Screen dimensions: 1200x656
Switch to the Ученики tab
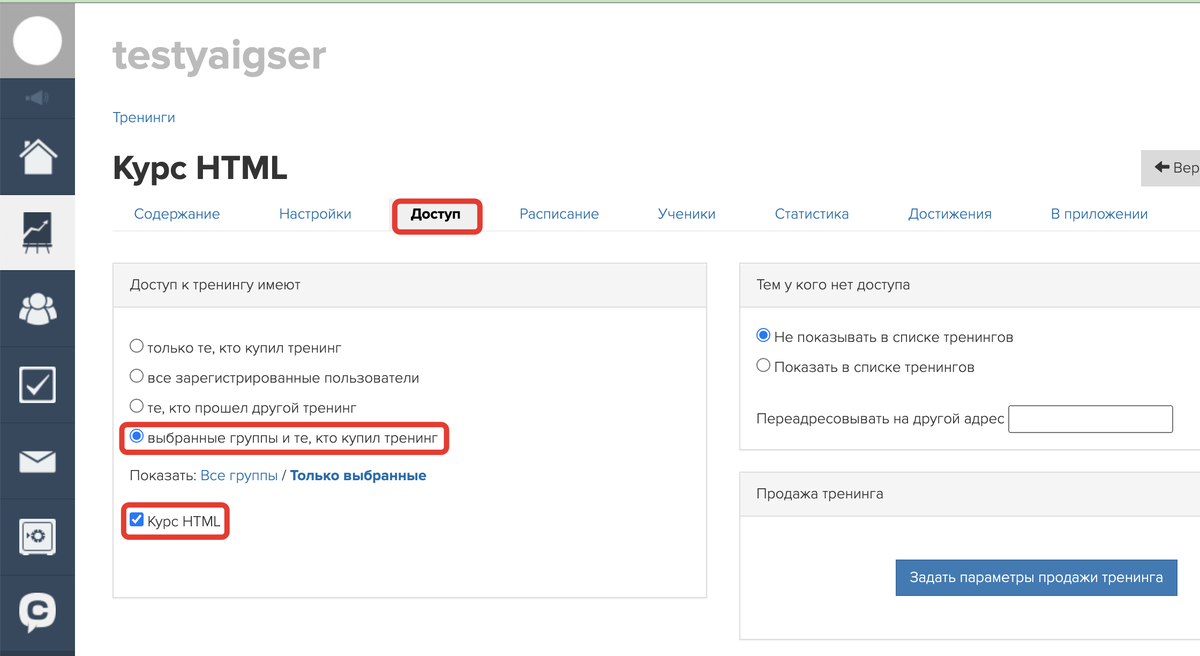tap(687, 214)
